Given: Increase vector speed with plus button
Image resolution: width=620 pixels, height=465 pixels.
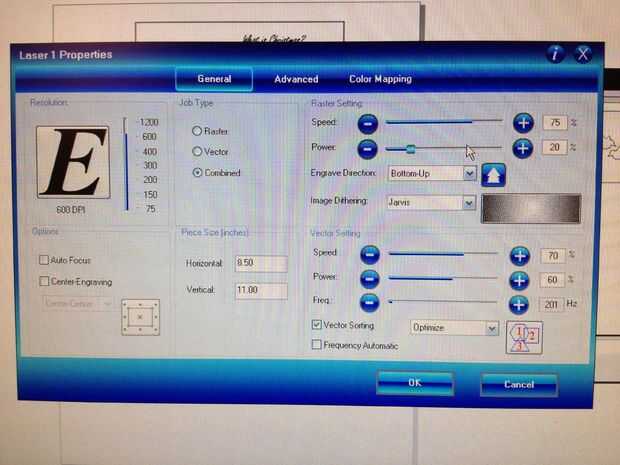Looking at the screenshot, I should coord(520,256).
